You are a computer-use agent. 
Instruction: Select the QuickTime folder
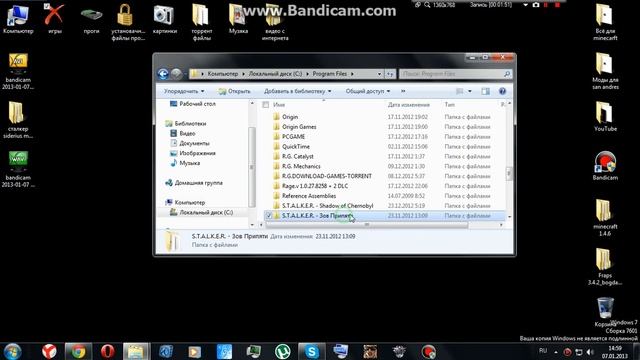coord(296,147)
